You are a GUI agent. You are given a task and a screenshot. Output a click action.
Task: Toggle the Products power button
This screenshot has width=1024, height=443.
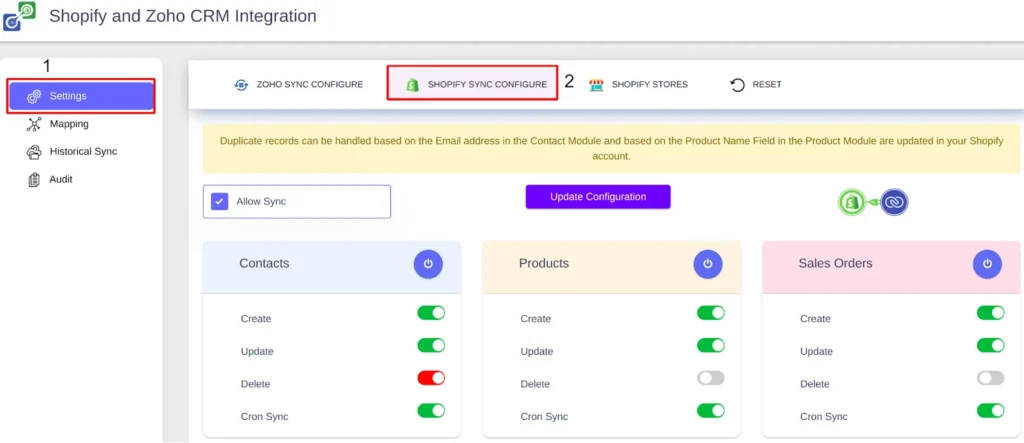pos(708,264)
